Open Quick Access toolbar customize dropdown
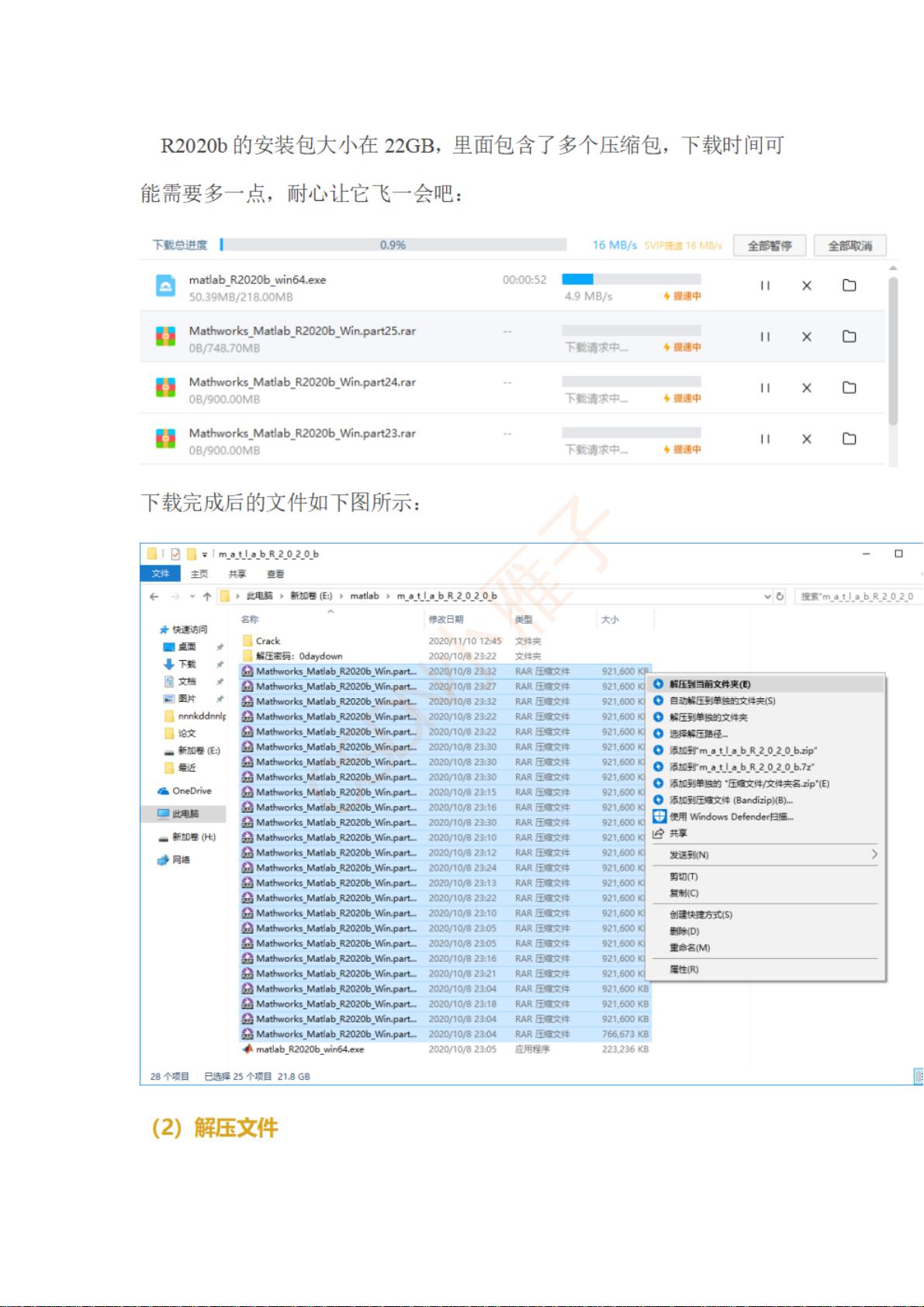 [x=205, y=554]
